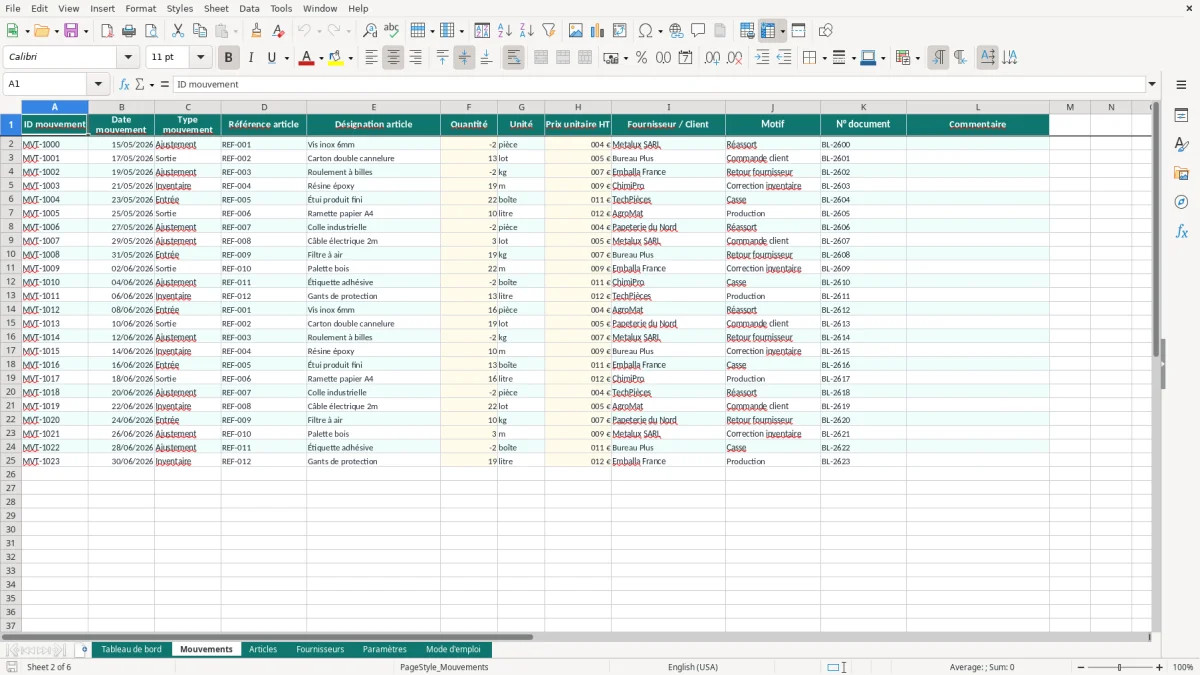Click the zoom in plus button

tap(1160, 667)
